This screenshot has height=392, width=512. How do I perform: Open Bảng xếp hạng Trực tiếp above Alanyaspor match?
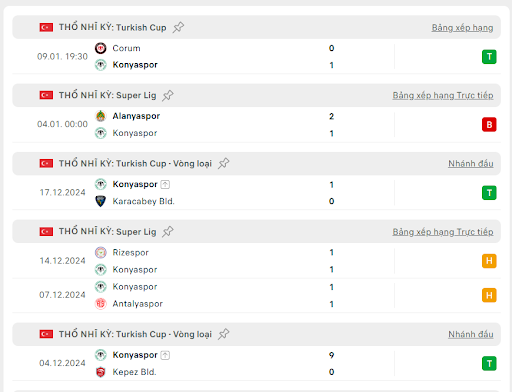coord(443,96)
